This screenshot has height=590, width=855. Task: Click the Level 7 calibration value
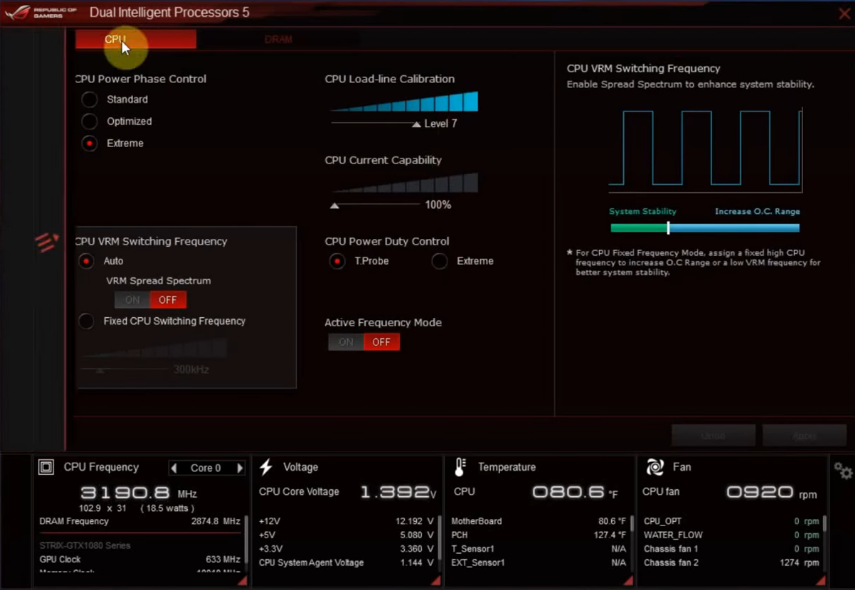tap(441, 124)
